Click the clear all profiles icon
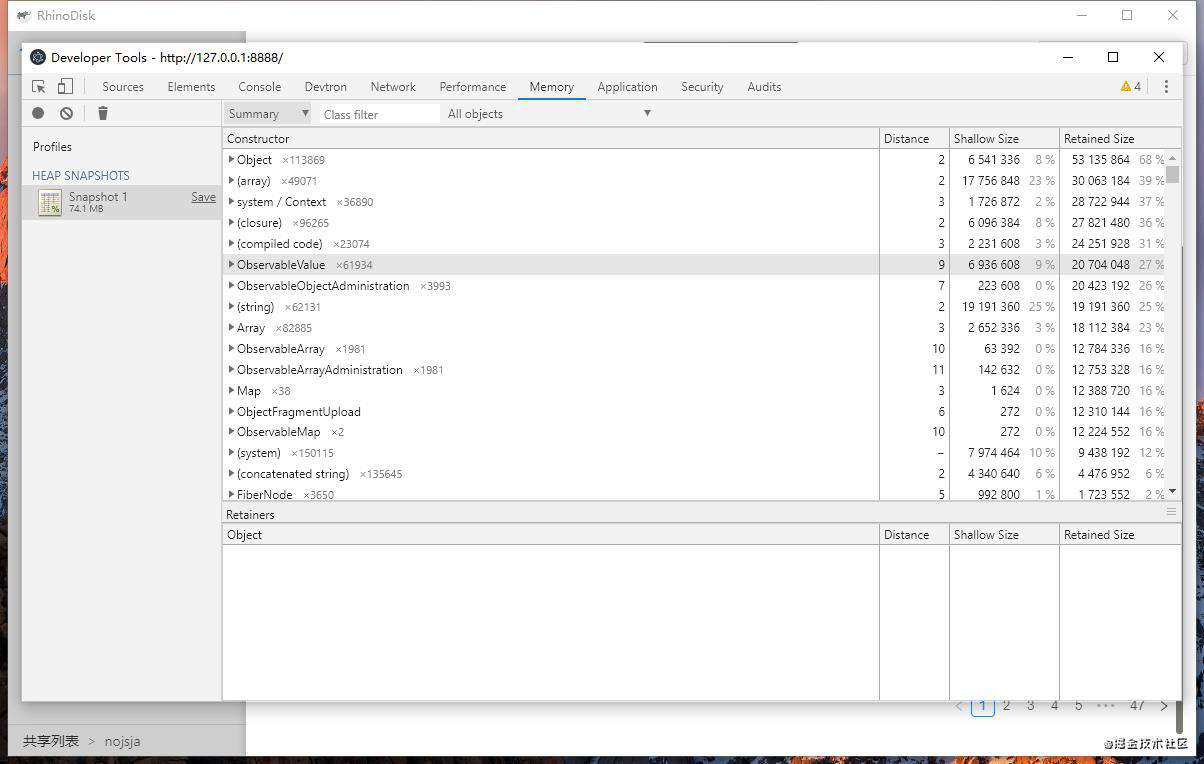Screen dimensions: 1204x764 pyautogui.click(x=66, y=113)
